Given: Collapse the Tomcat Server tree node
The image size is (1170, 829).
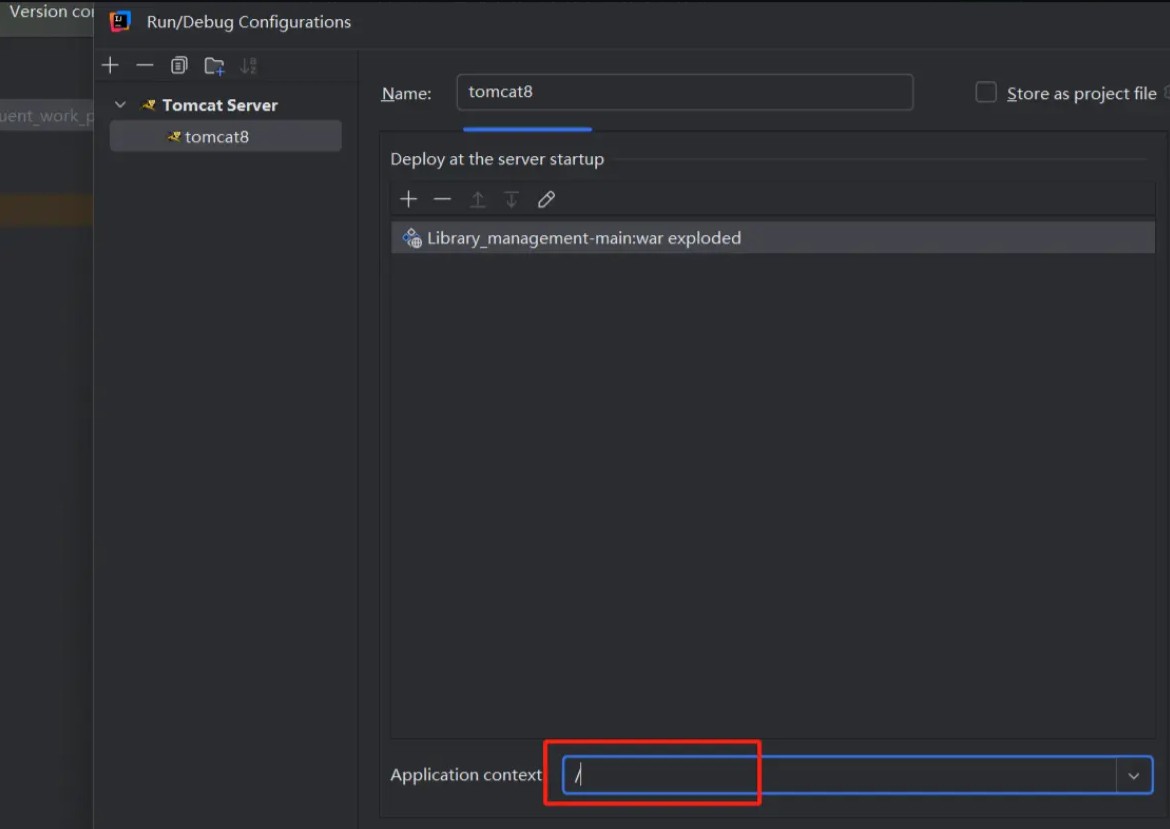Looking at the screenshot, I should pyautogui.click(x=121, y=105).
